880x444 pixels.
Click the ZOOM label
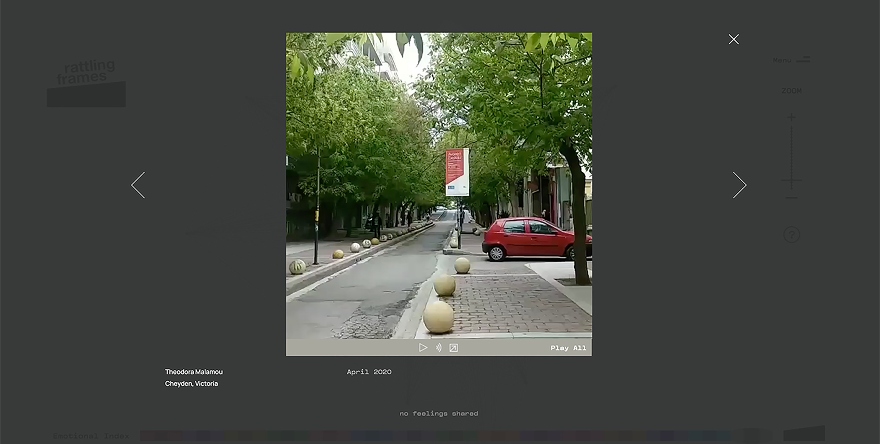pos(791,91)
